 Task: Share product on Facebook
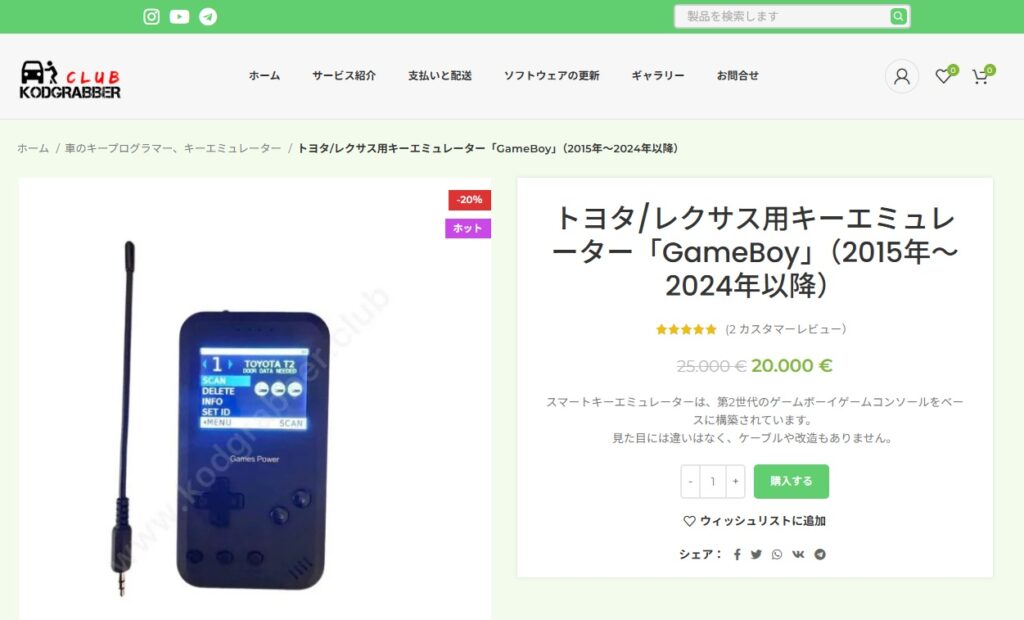pyautogui.click(x=737, y=554)
